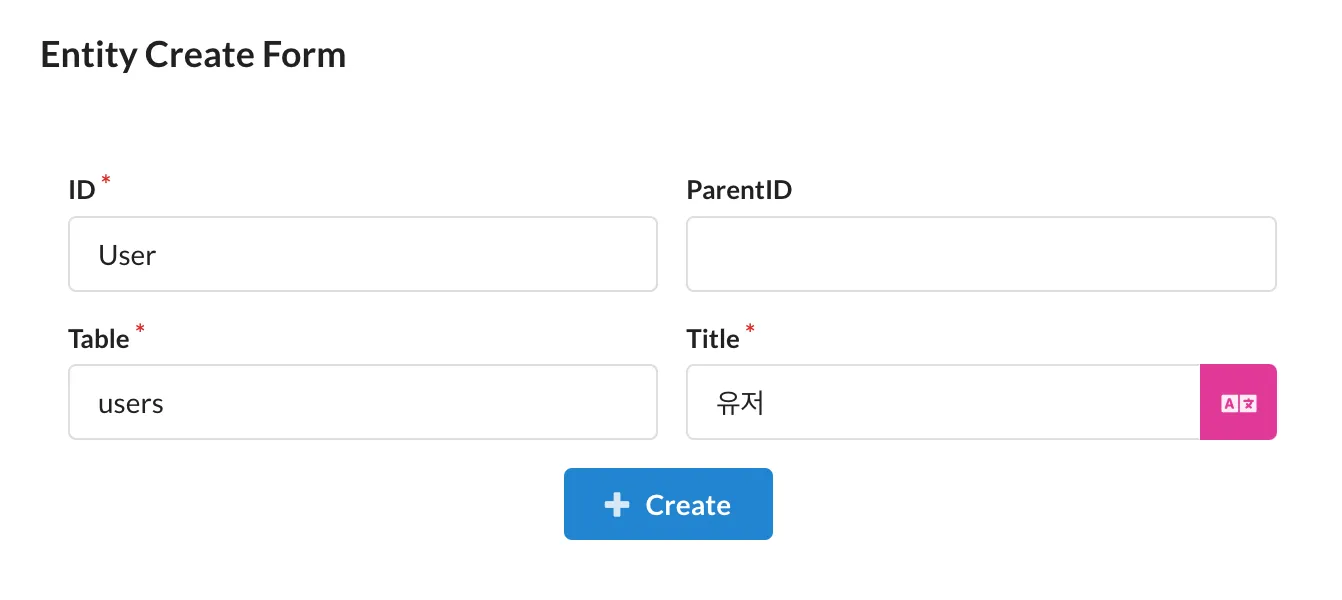Click the word 'Create' on the blue button

(690, 505)
